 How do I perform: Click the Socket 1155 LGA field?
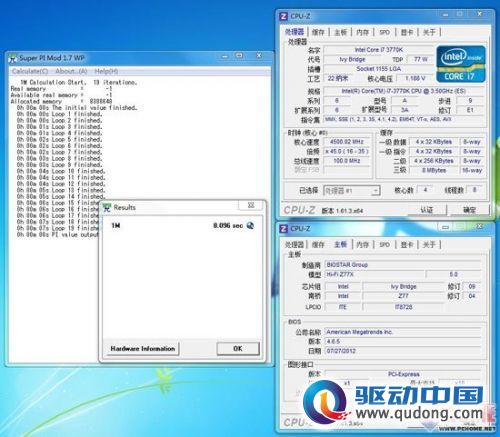coord(379,69)
